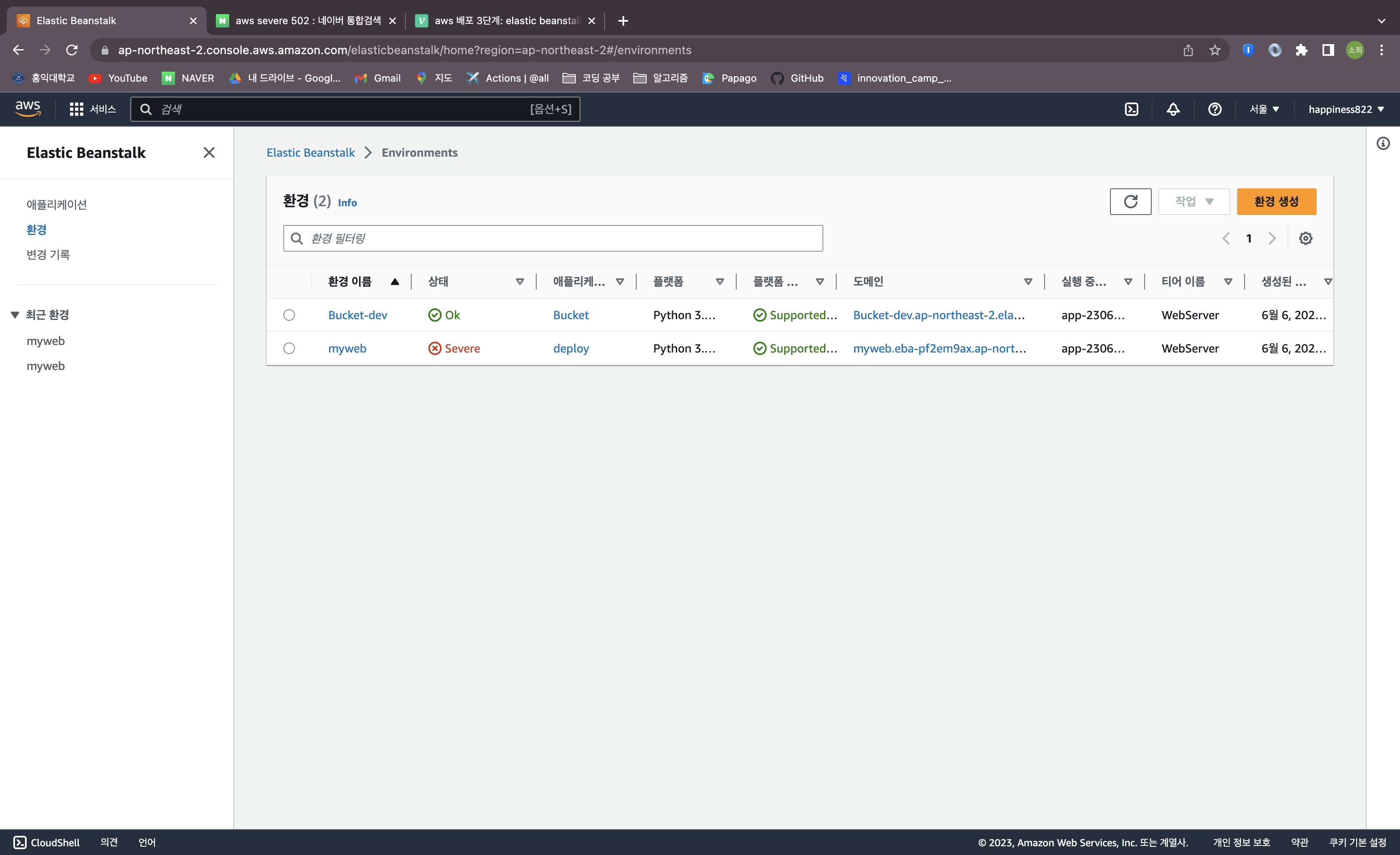The height and width of the screenshot is (855, 1400).
Task: Open the NAVER bookmark
Action: pos(188,78)
